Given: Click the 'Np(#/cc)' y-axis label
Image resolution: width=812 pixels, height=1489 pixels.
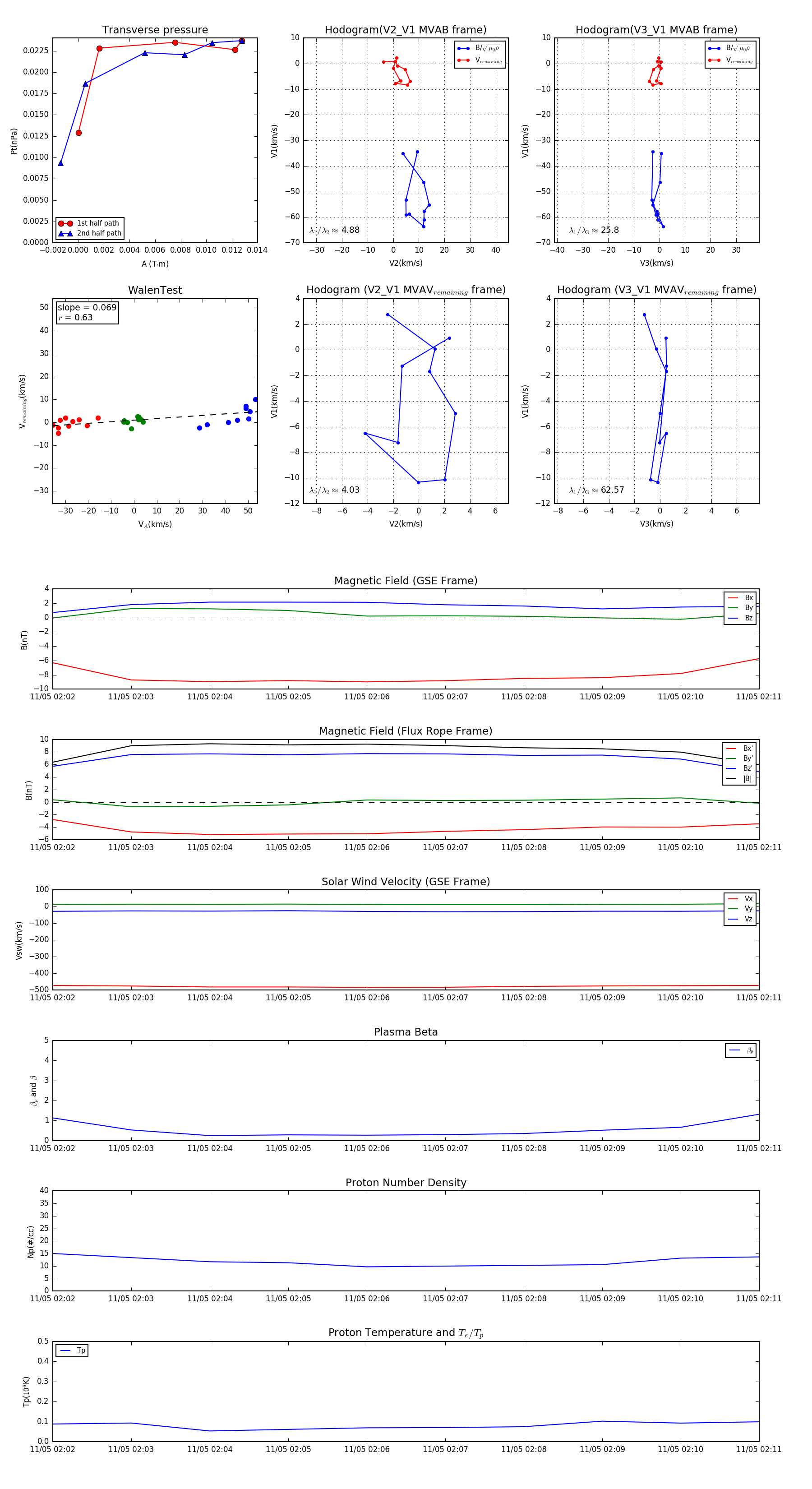Looking at the screenshot, I should 31,1241.
